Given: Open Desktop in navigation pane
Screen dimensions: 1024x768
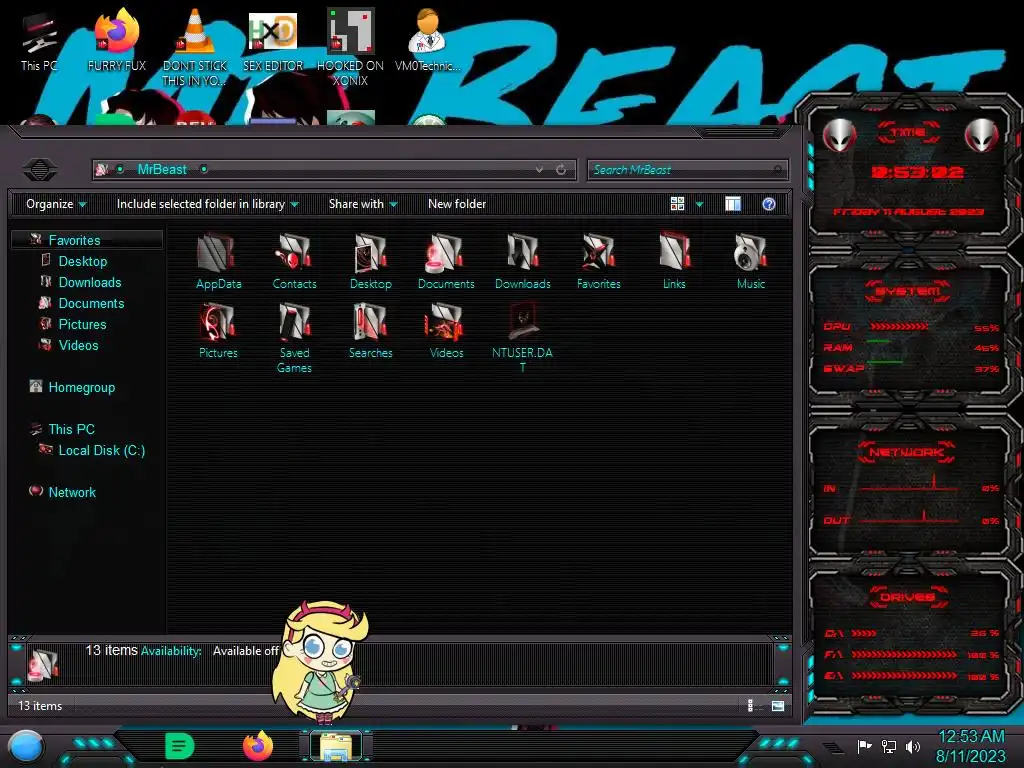Looking at the screenshot, I should pyautogui.click(x=82, y=261).
